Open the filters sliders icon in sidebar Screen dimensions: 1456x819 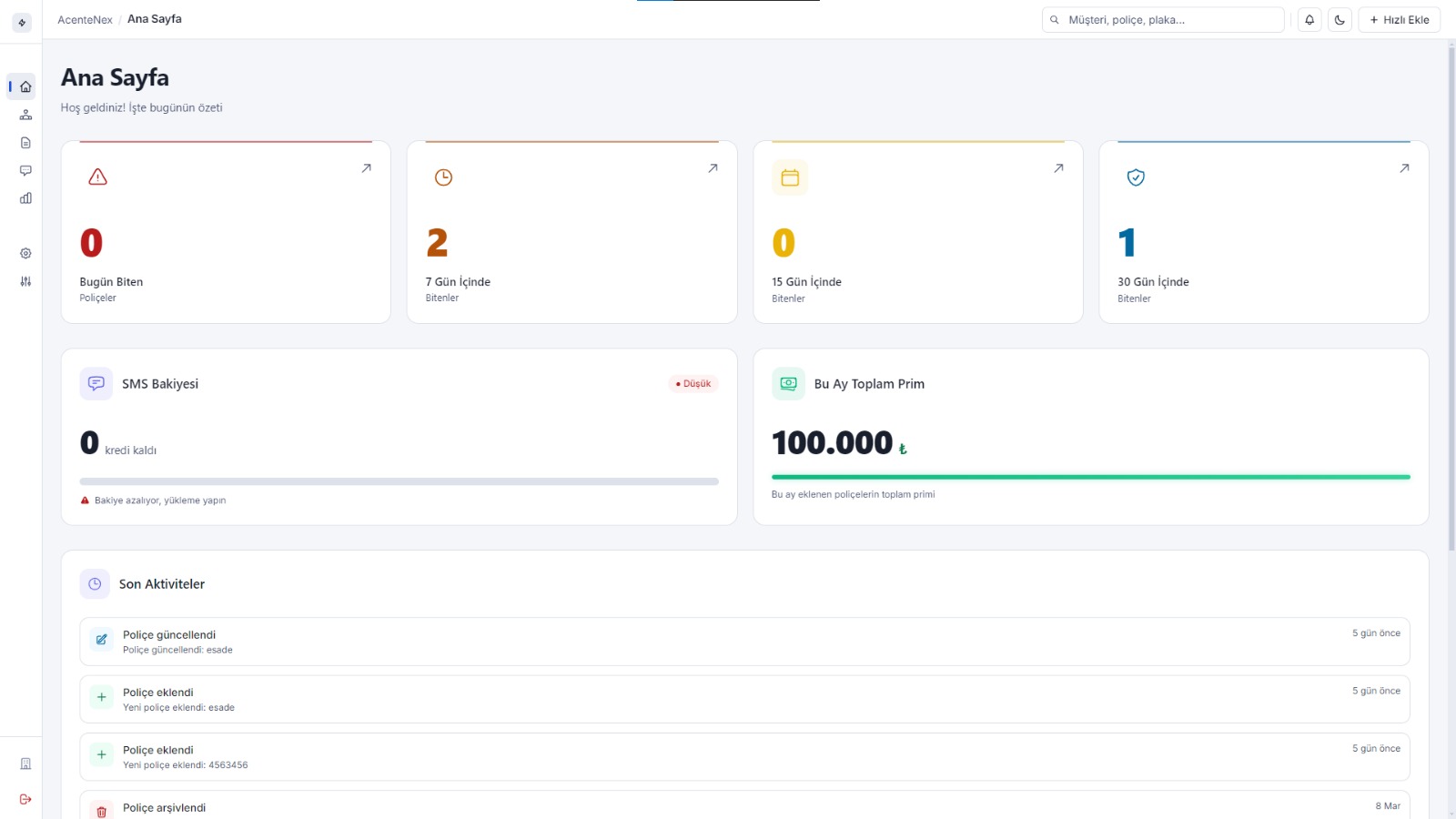[25, 281]
